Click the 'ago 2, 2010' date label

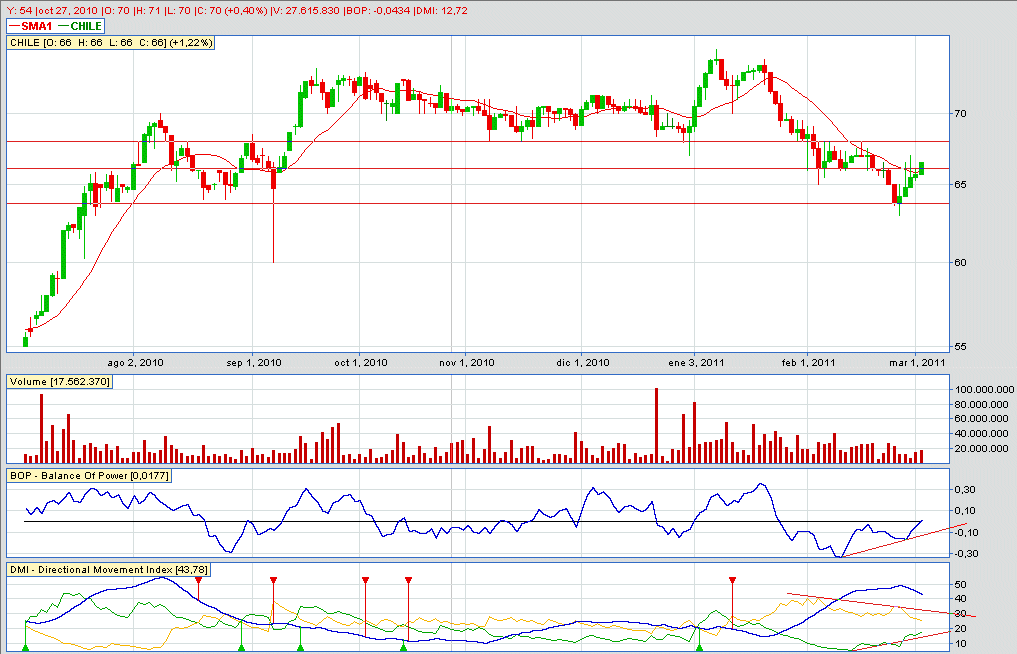134,362
